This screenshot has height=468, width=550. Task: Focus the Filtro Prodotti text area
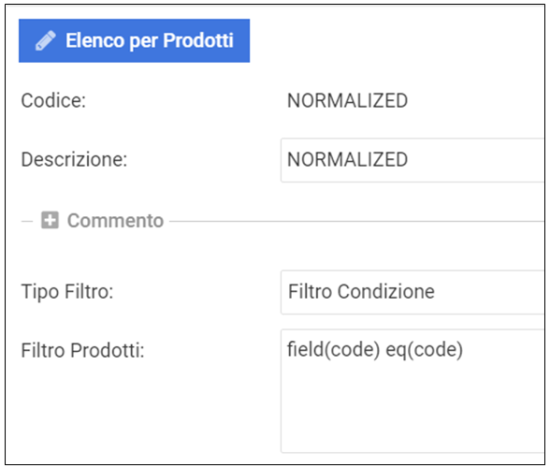pos(412,391)
